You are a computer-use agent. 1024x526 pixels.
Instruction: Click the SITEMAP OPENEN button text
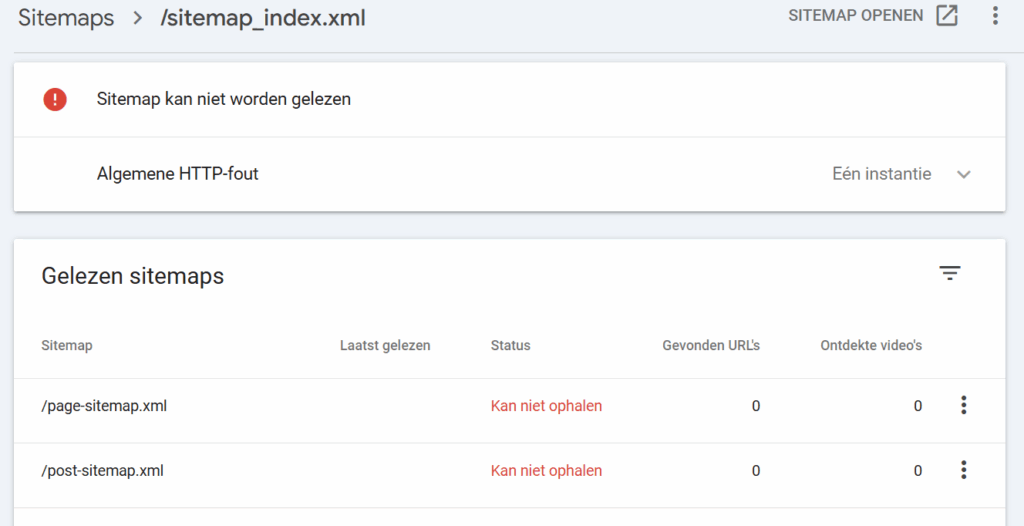(855, 16)
